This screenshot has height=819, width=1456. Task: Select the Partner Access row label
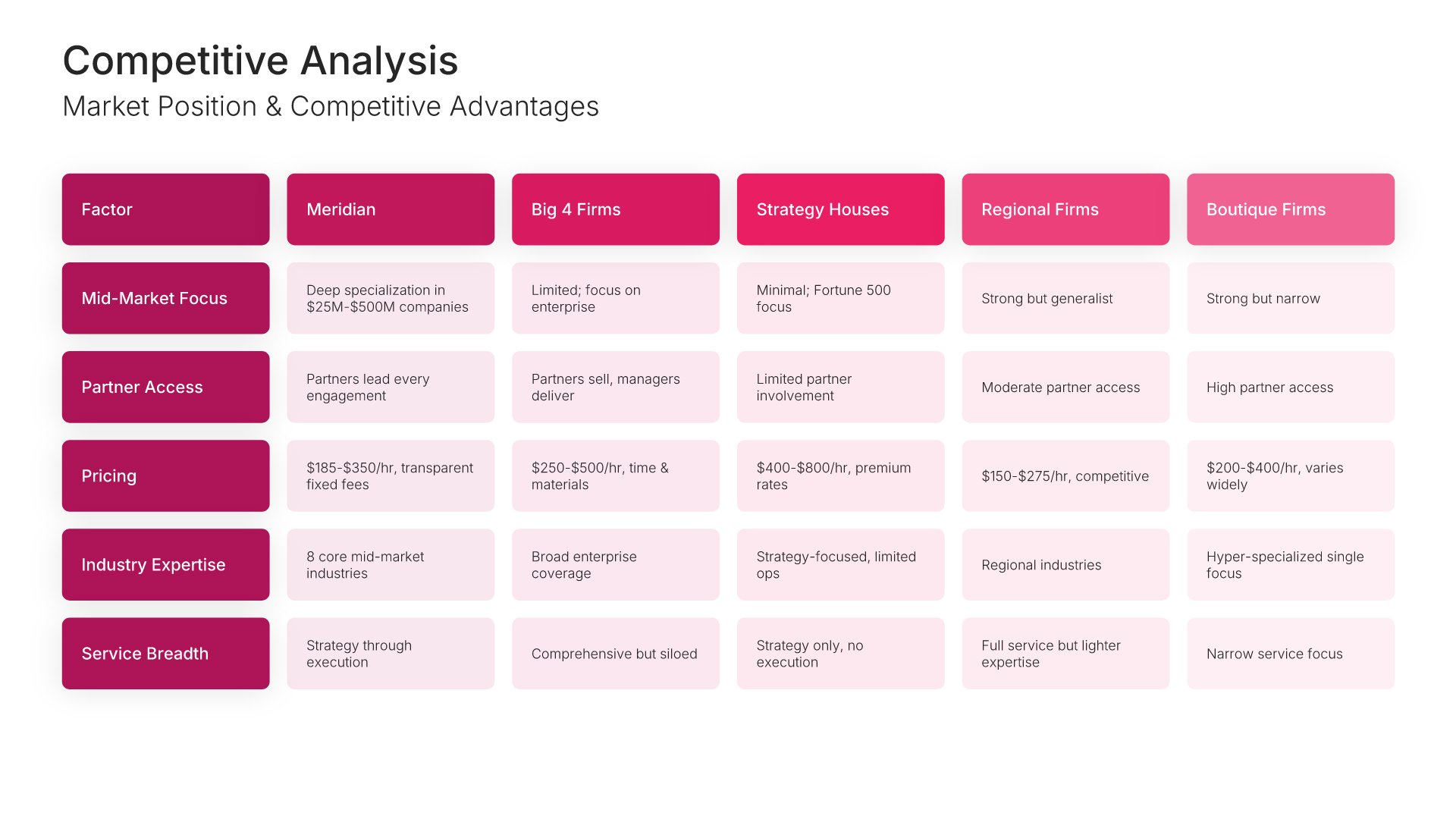click(165, 387)
